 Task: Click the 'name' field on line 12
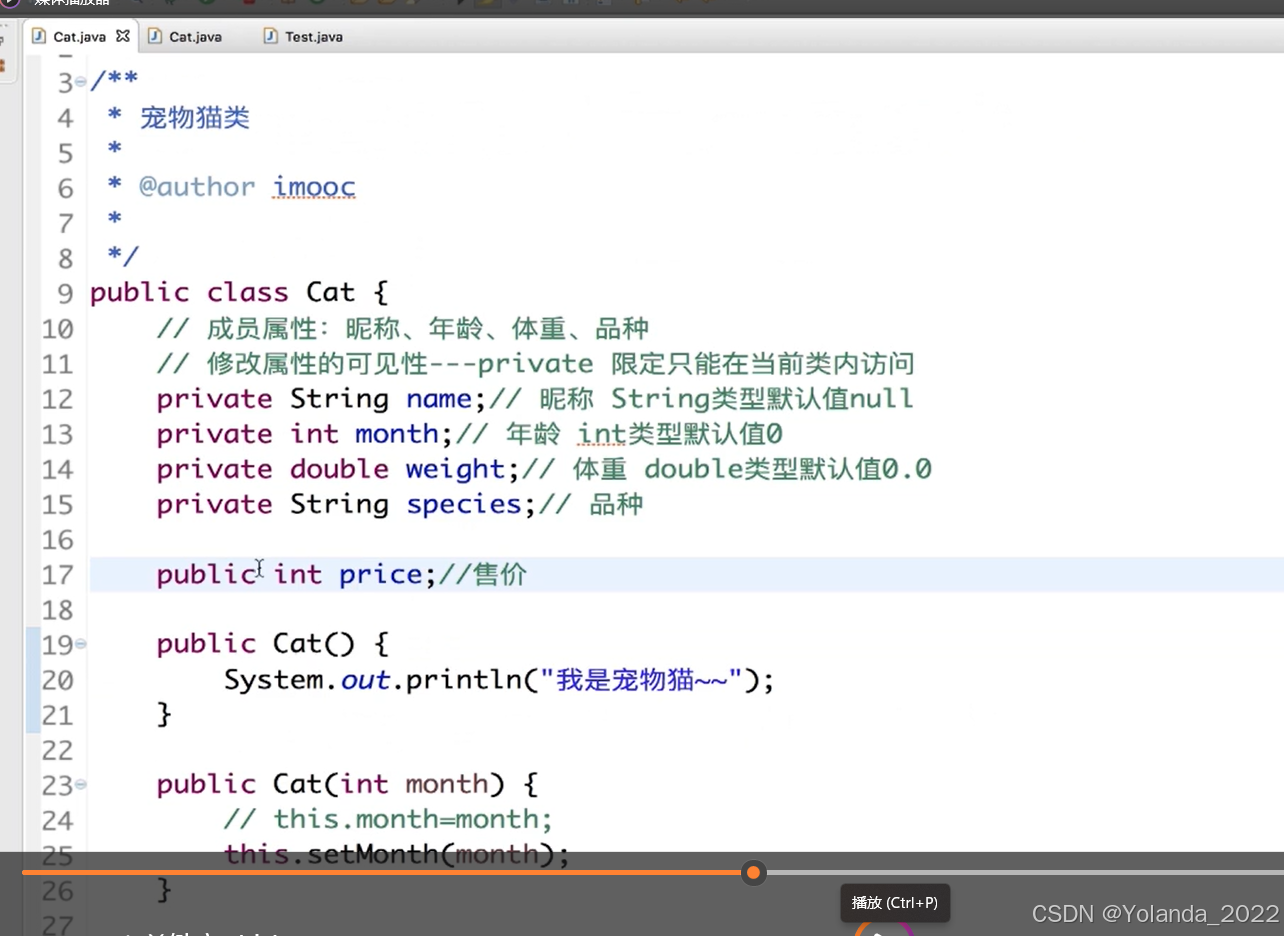pyautogui.click(x=438, y=399)
